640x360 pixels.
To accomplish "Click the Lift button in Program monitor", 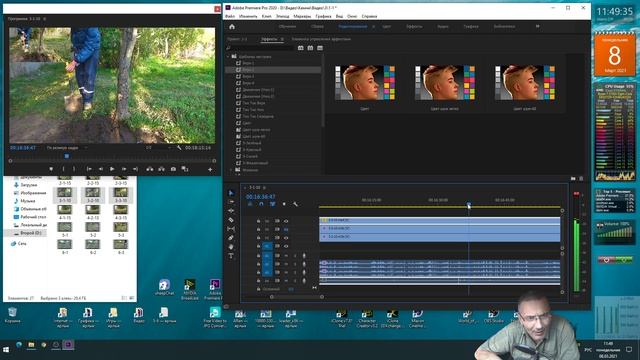I will tap(150, 169).
